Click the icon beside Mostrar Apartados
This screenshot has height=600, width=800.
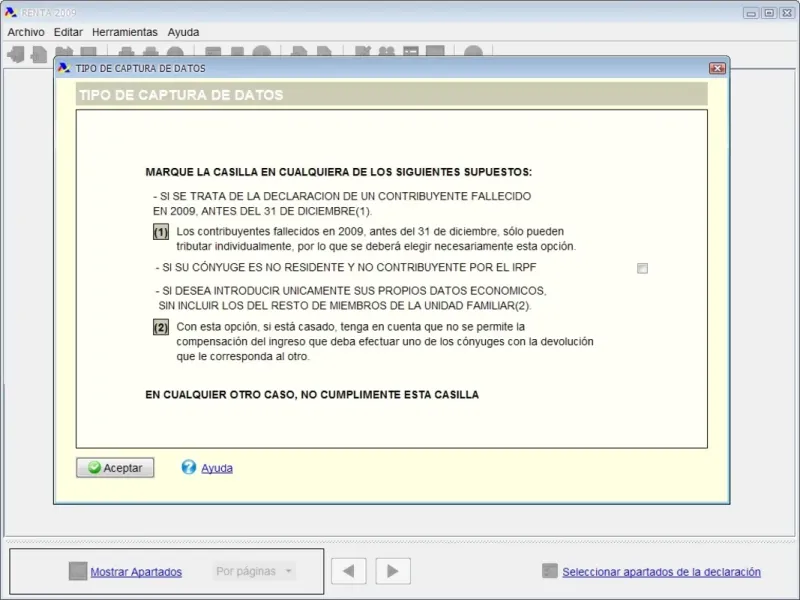[78, 571]
